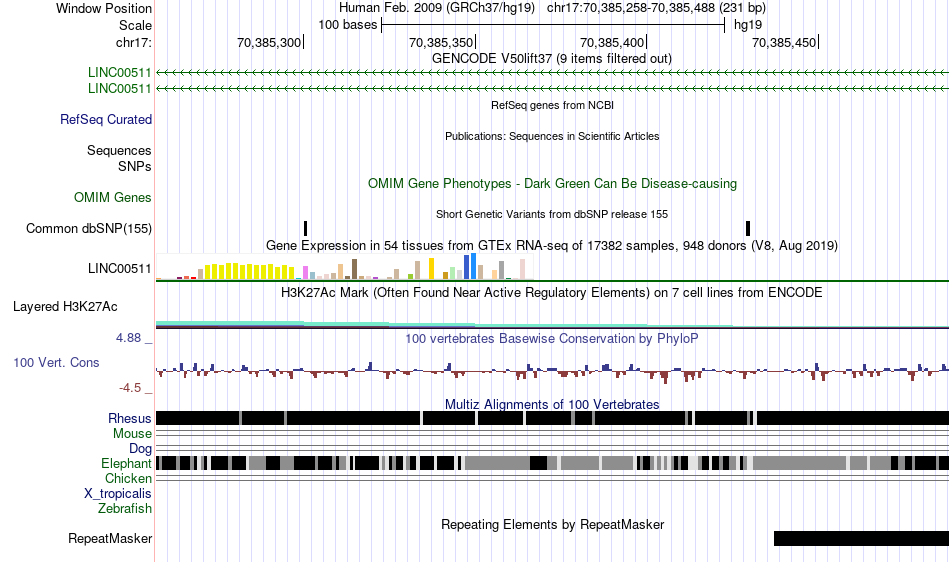Click 100 vertebrates Basewise Conservation by PhyloP
The height and width of the screenshot is (562, 950).
[552, 339]
